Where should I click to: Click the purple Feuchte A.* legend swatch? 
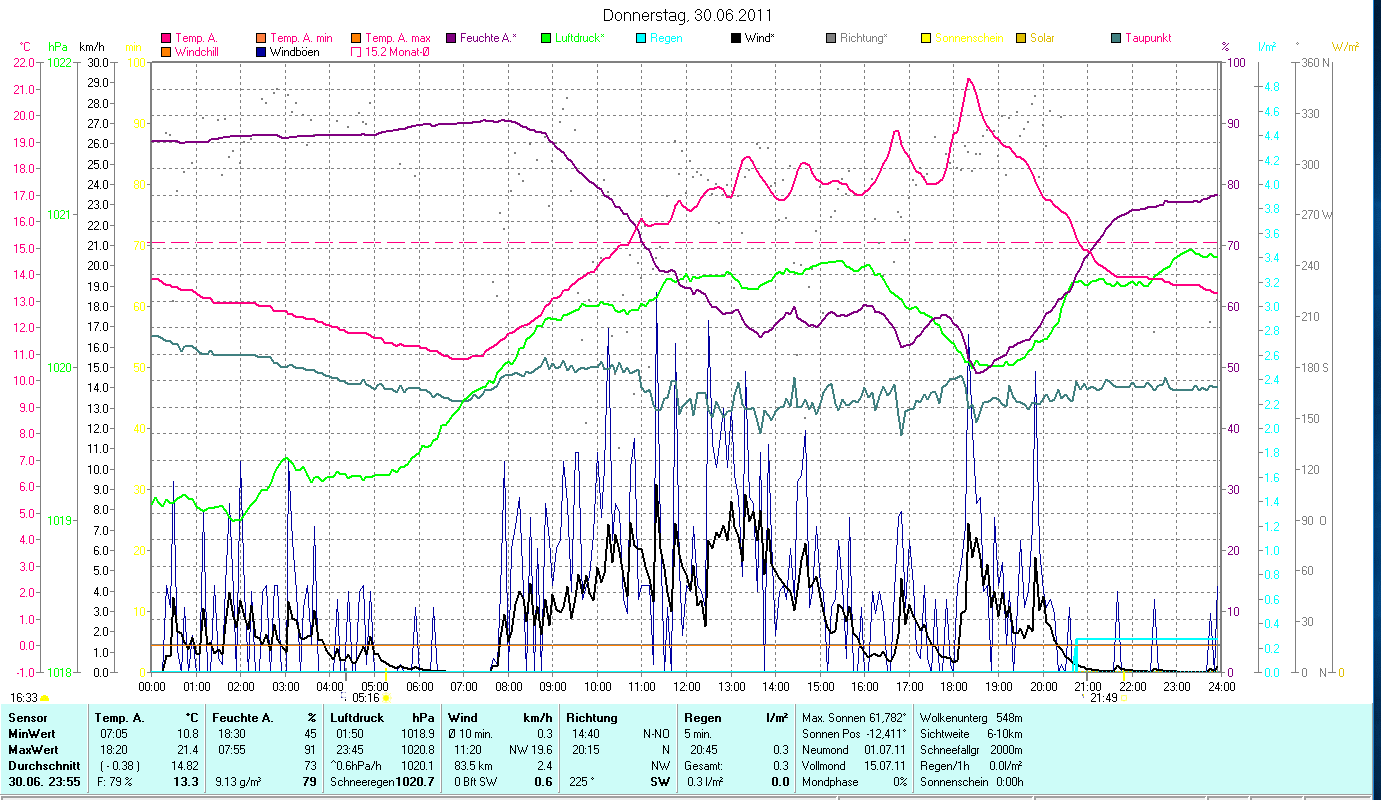[x=451, y=38]
